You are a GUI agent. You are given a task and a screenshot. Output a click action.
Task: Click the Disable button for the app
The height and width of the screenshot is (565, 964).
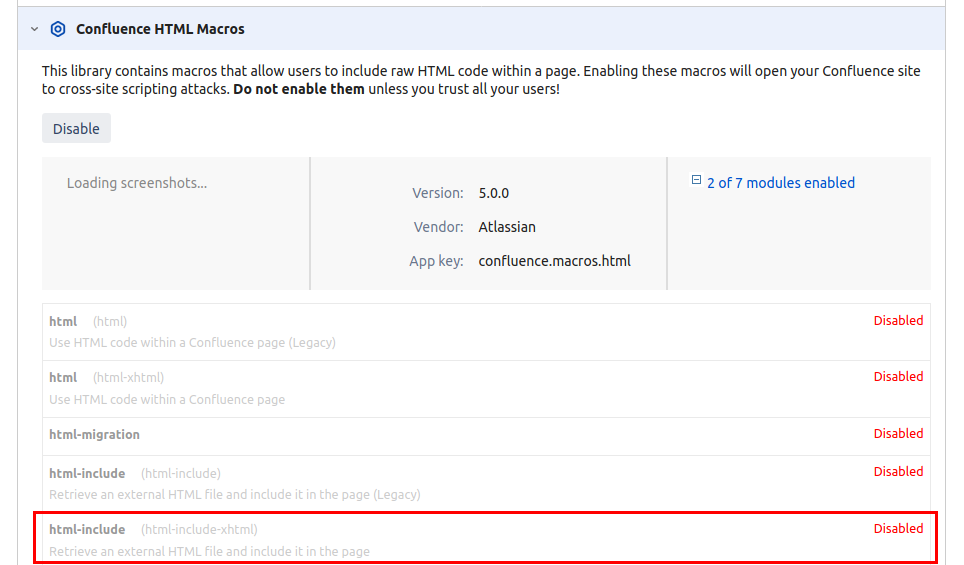click(x=76, y=128)
